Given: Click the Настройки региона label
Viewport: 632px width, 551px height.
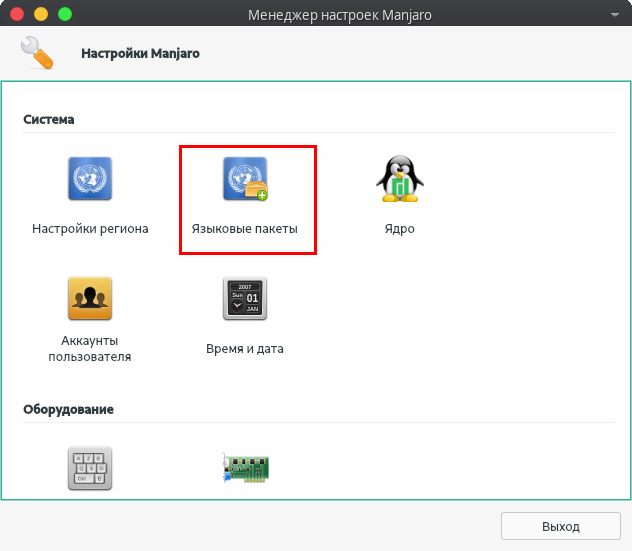Looking at the screenshot, I should coord(90,229).
